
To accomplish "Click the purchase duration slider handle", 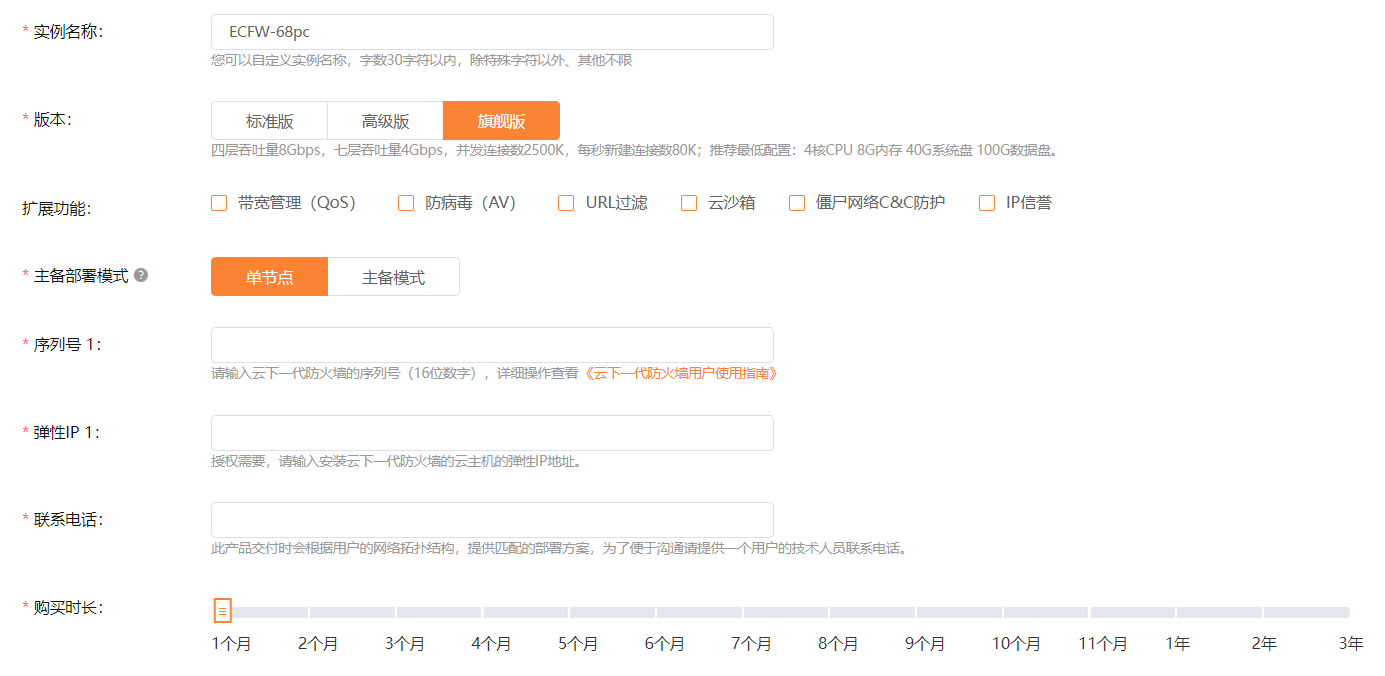I will pos(222,610).
